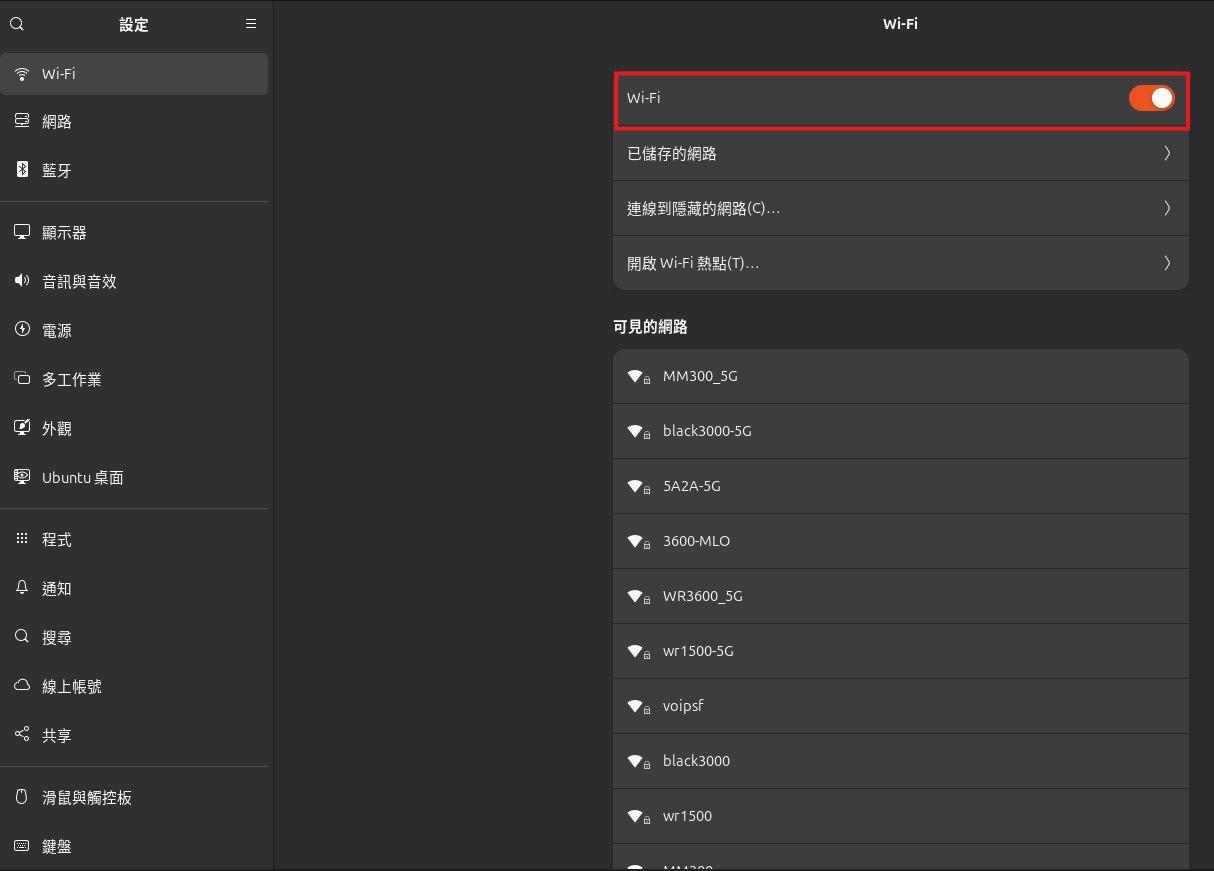Connect to wr1500 network
The image size is (1214, 871).
pos(900,816)
